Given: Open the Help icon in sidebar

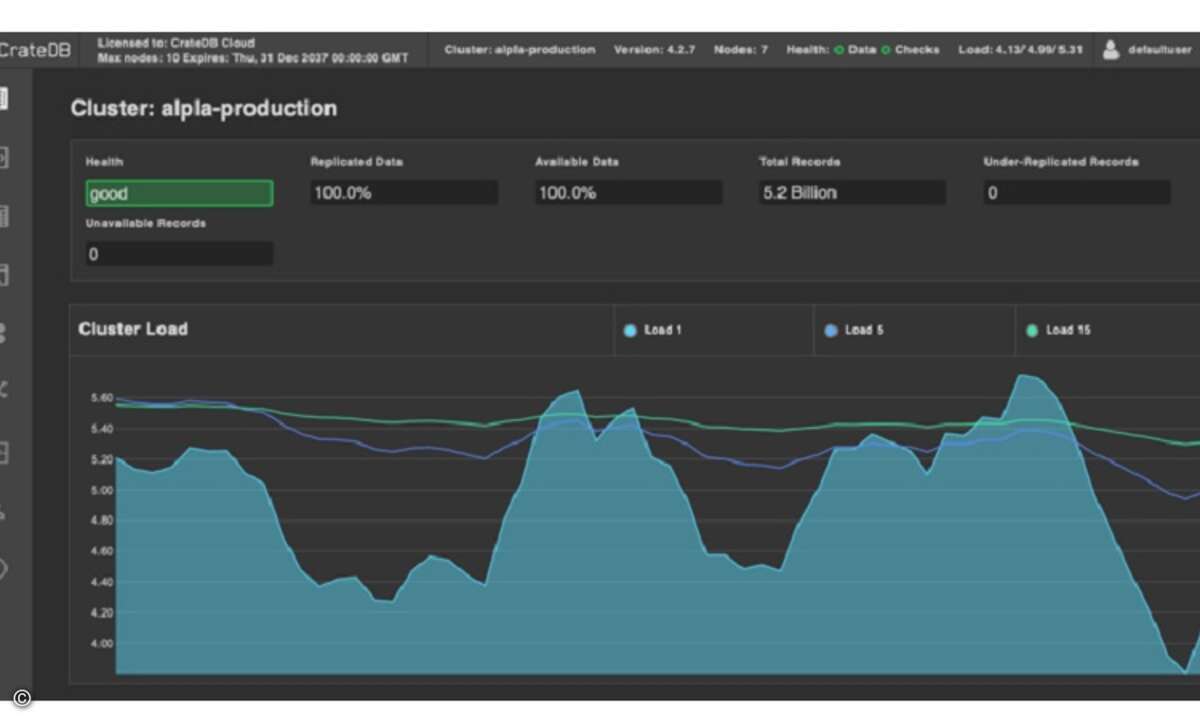Looking at the screenshot, I should pos(4,570).
